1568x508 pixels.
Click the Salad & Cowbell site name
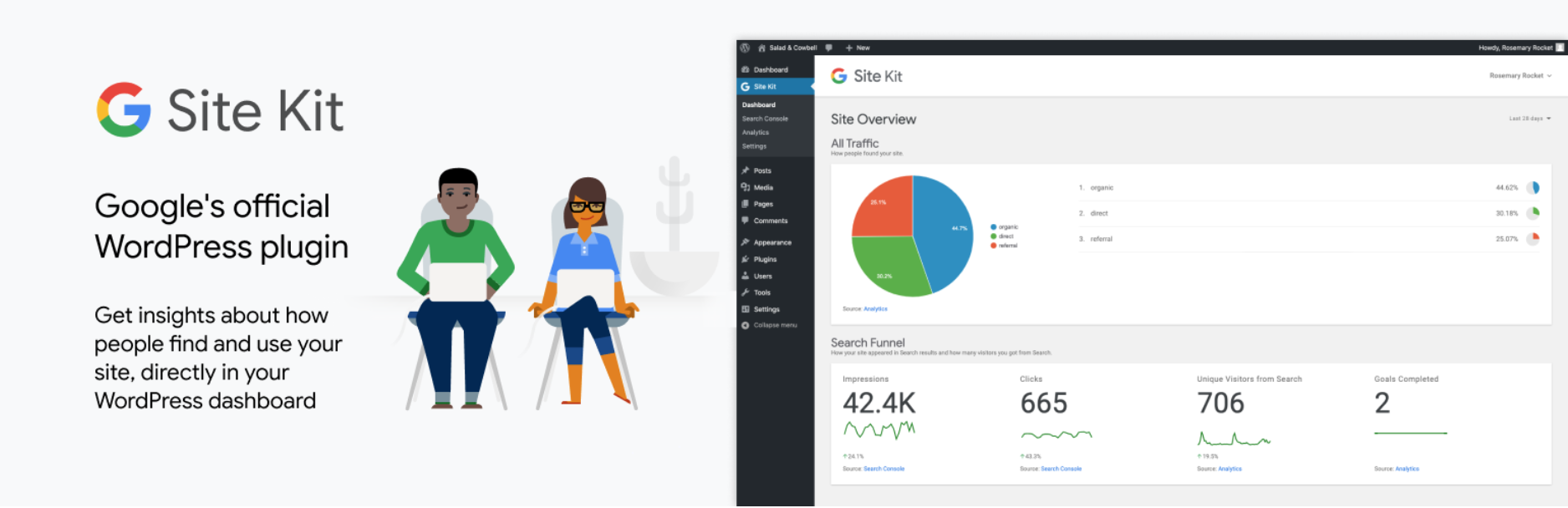[x=793, y=48]
